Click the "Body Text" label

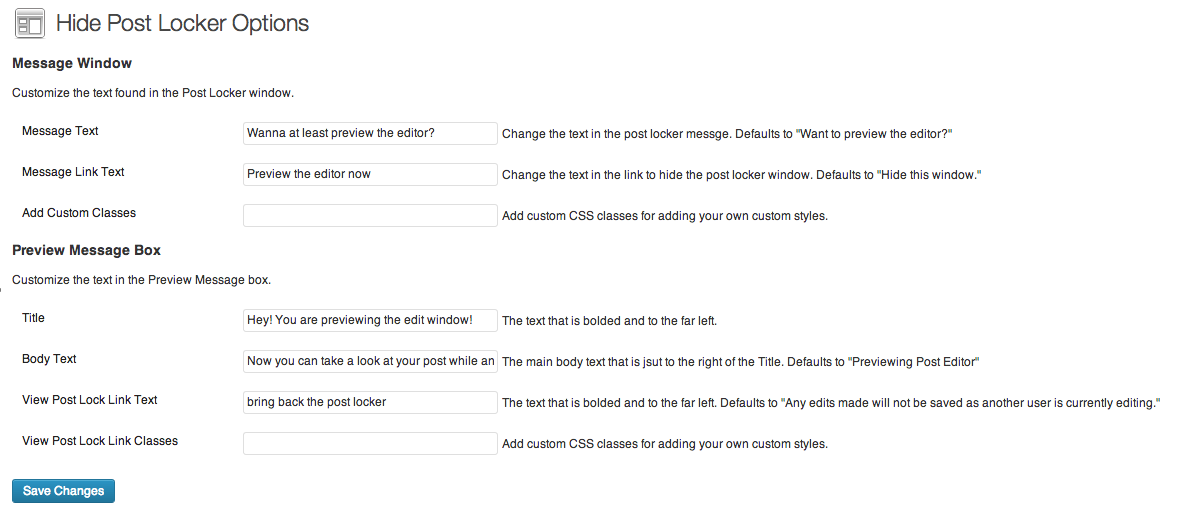[x=49, y=359]
